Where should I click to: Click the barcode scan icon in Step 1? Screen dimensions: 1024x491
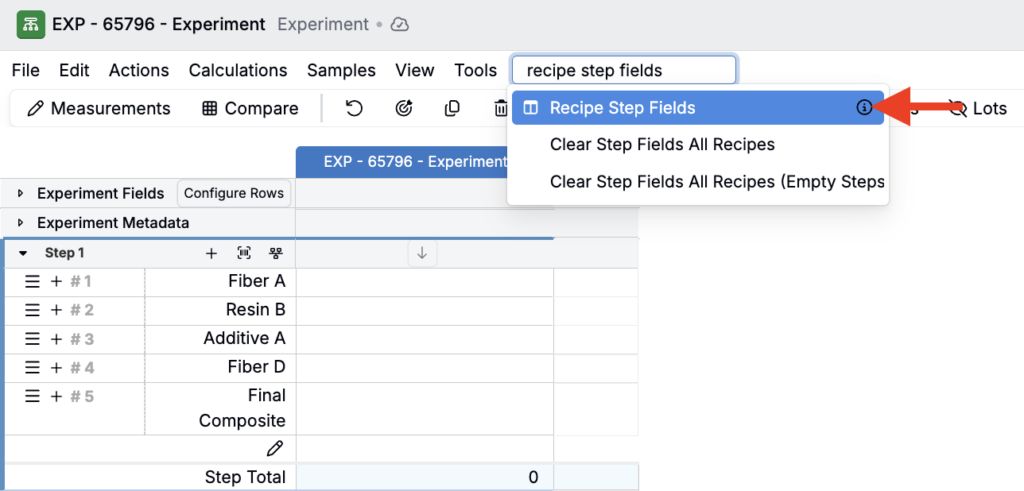click(x=243, y=254)
